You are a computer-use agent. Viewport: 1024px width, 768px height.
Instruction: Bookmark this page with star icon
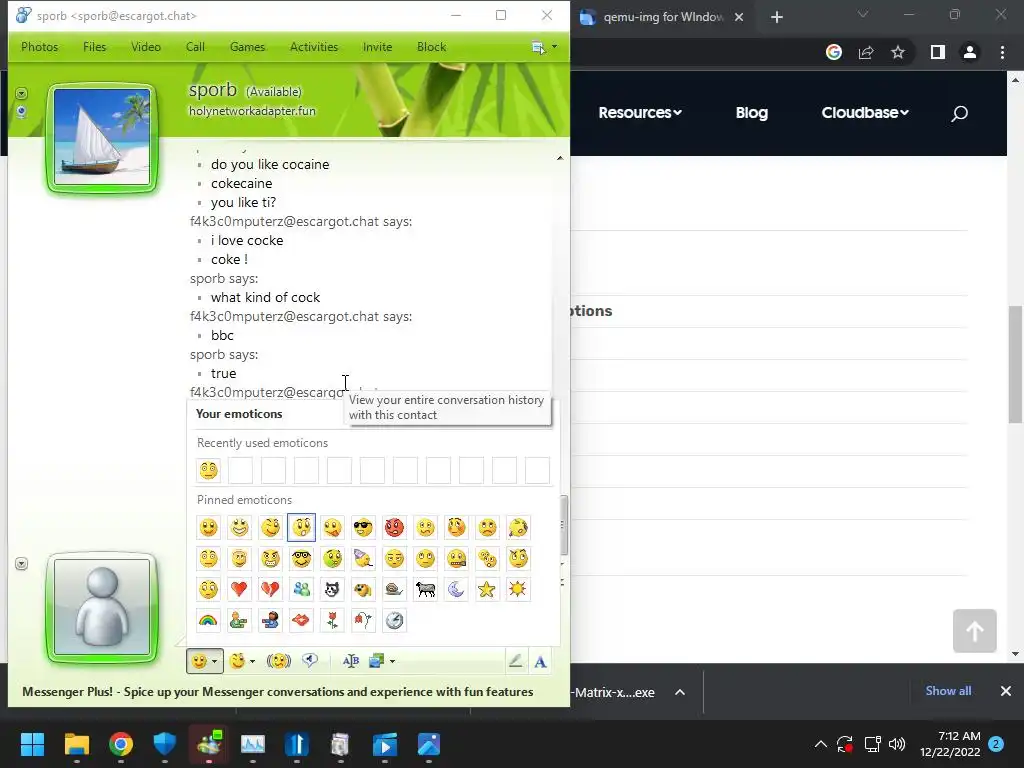point(898,52)
